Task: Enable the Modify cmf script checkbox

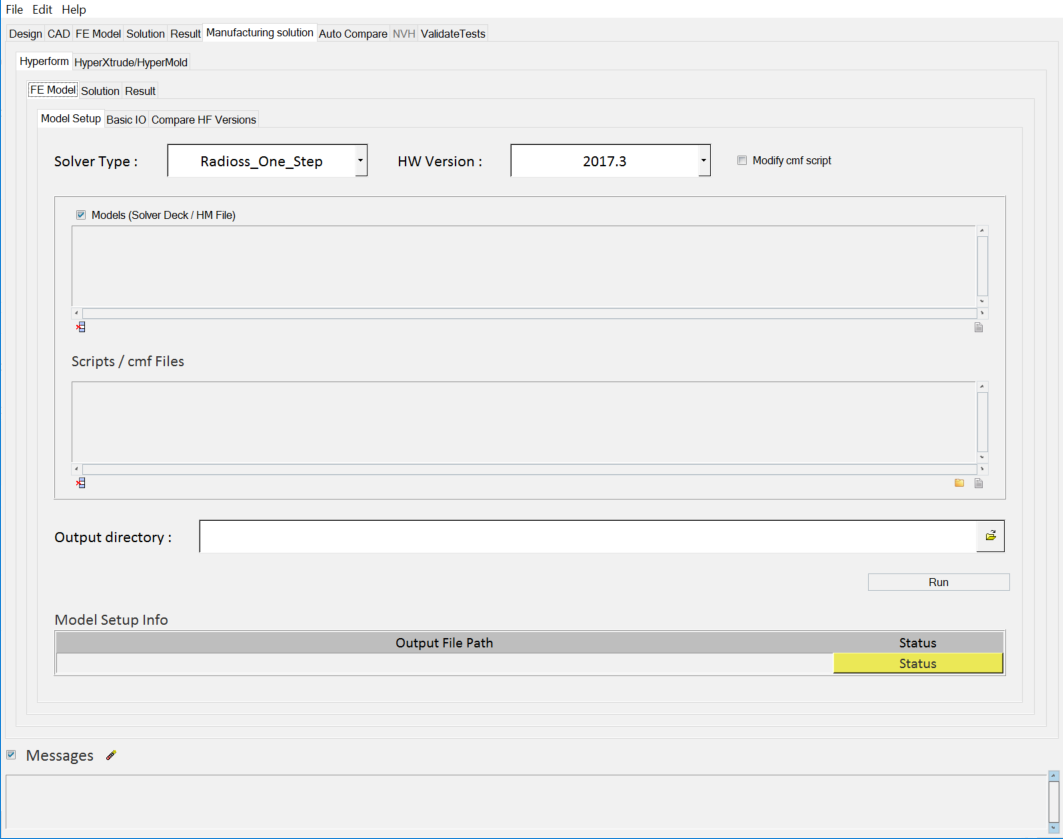Action: coord(742,161)
